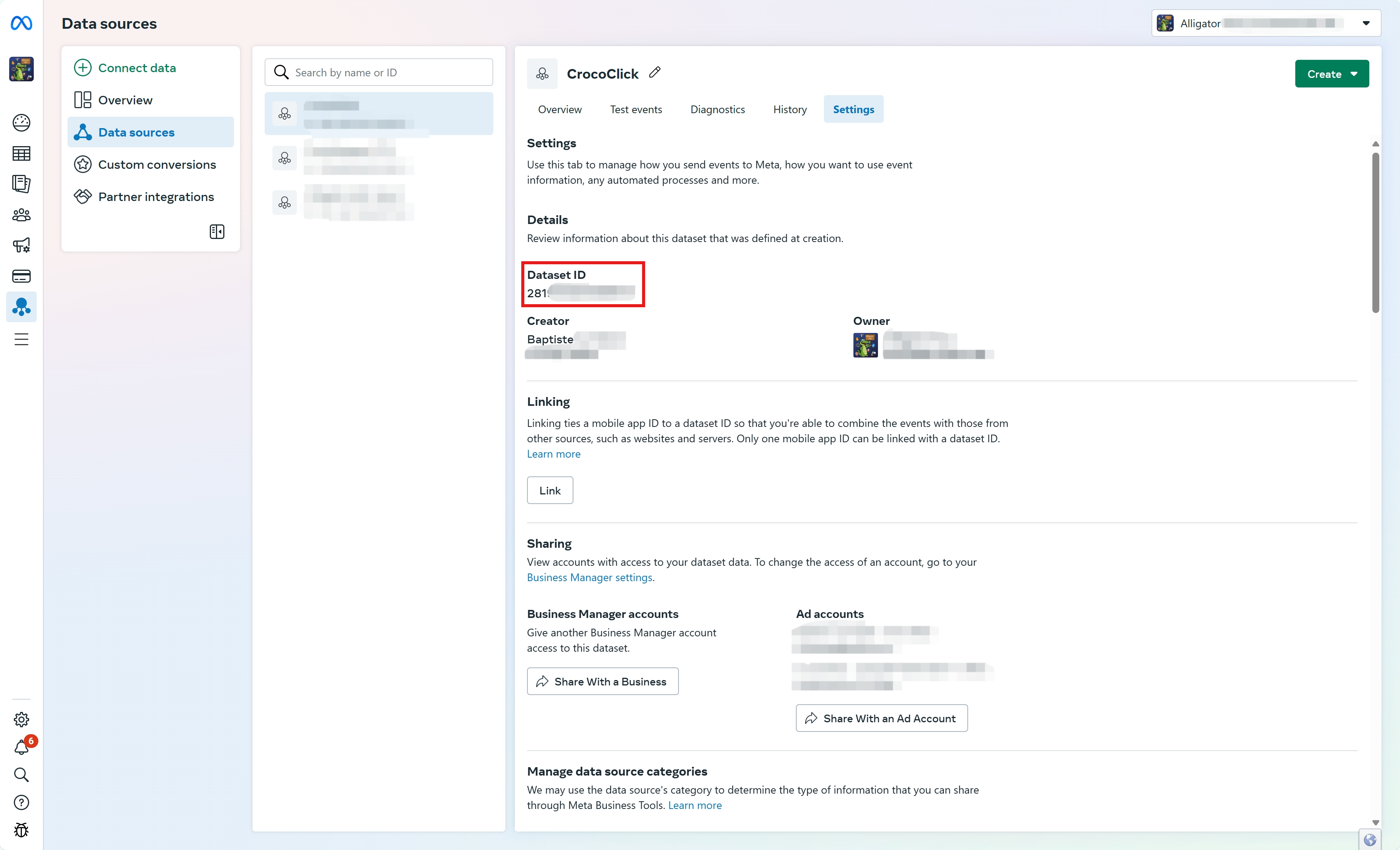The width and height of the screenshot is (1400, 850).
Task: Click the Search by name or ID field
Action: (379, 72)
